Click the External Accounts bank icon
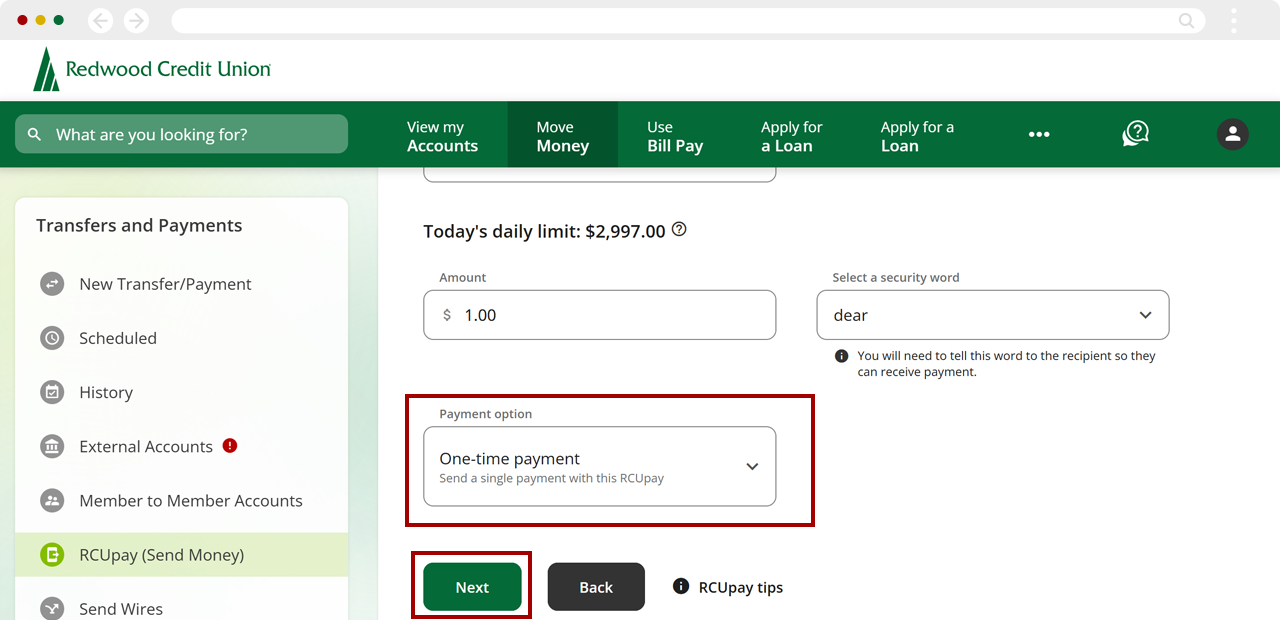1280x620 pixels. click(52, 446)
